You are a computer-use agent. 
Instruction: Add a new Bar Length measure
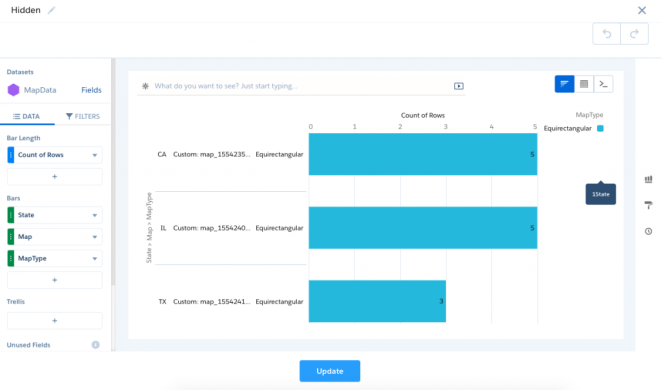point(54,177)
